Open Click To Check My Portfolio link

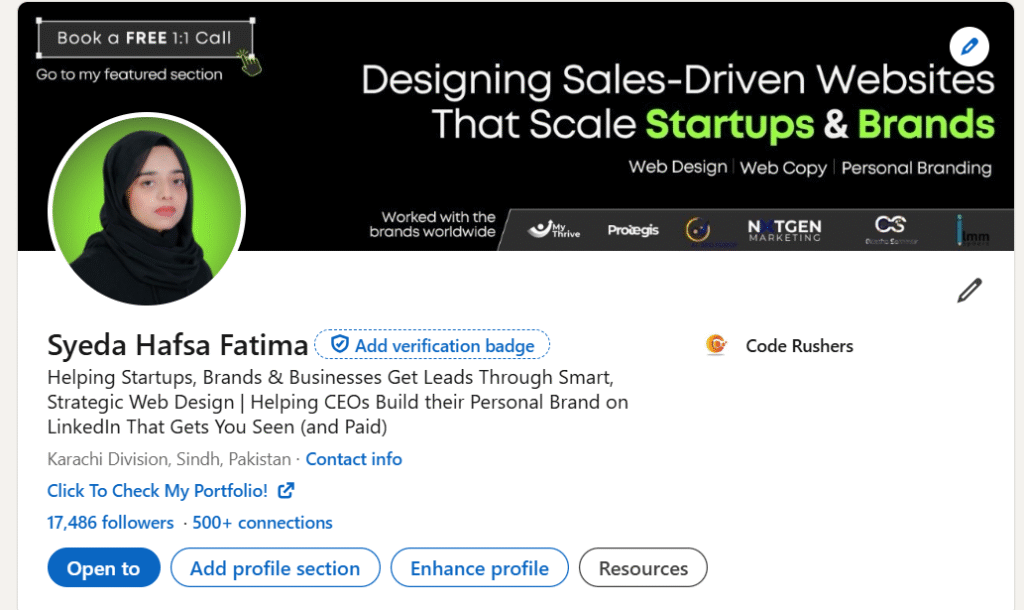click(x=157, y=490)
